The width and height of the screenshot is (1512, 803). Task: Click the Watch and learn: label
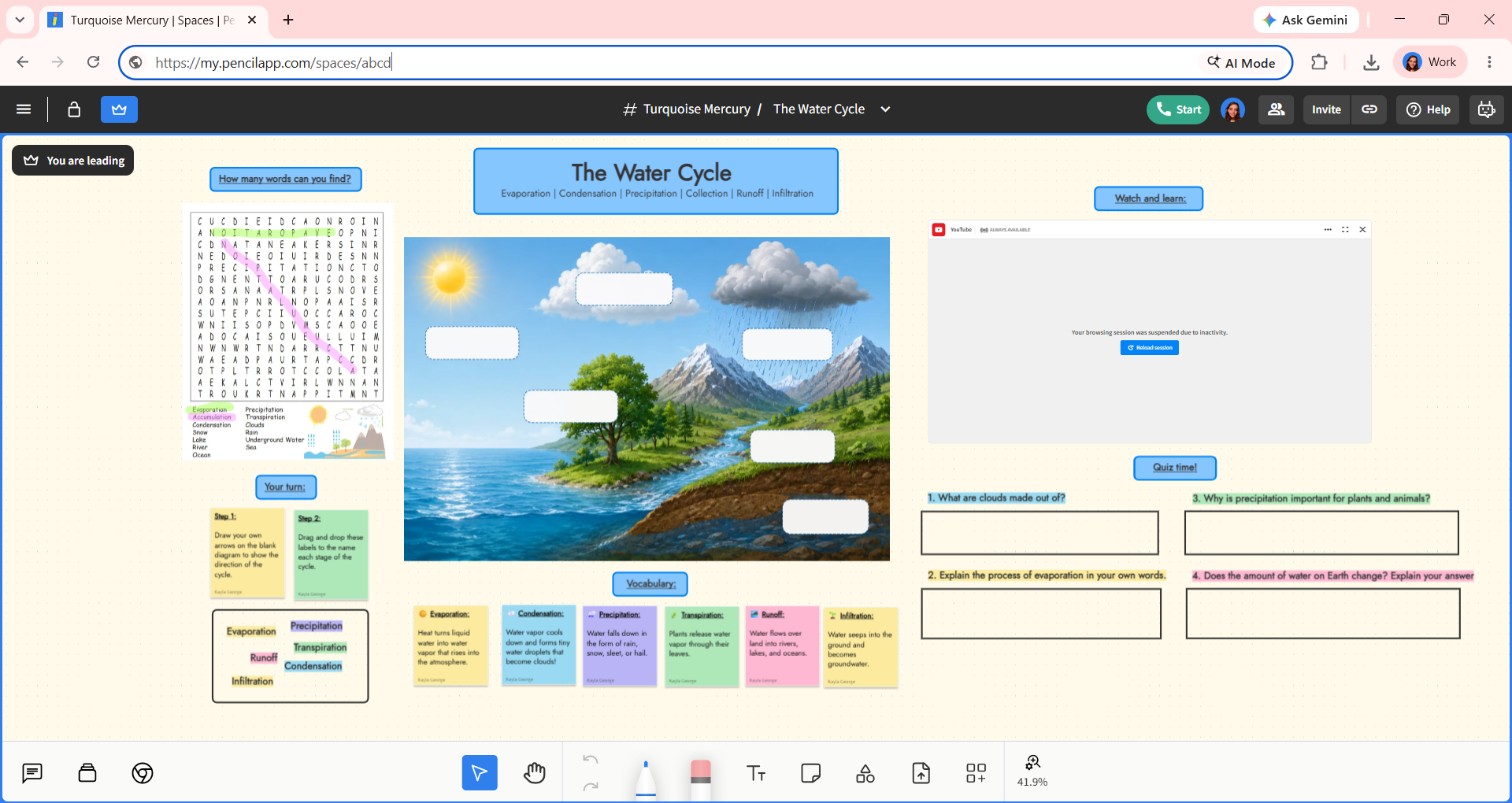click(x=1149, y=198)
